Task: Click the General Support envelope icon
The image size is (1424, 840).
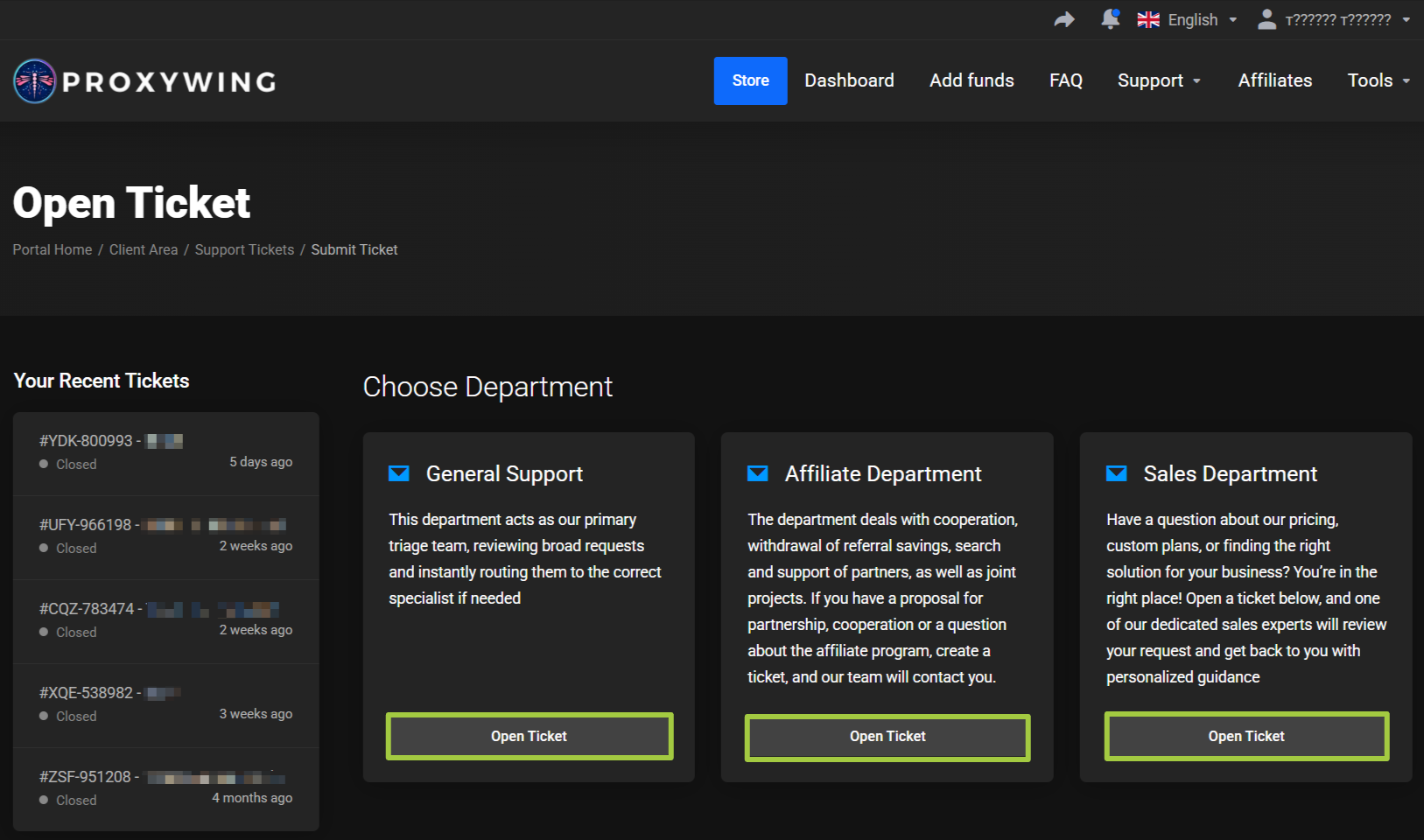Action: [x=399, y=473]
